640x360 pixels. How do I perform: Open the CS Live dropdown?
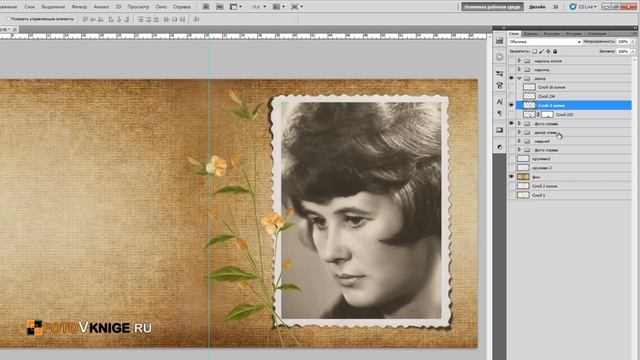pos(583,7)
